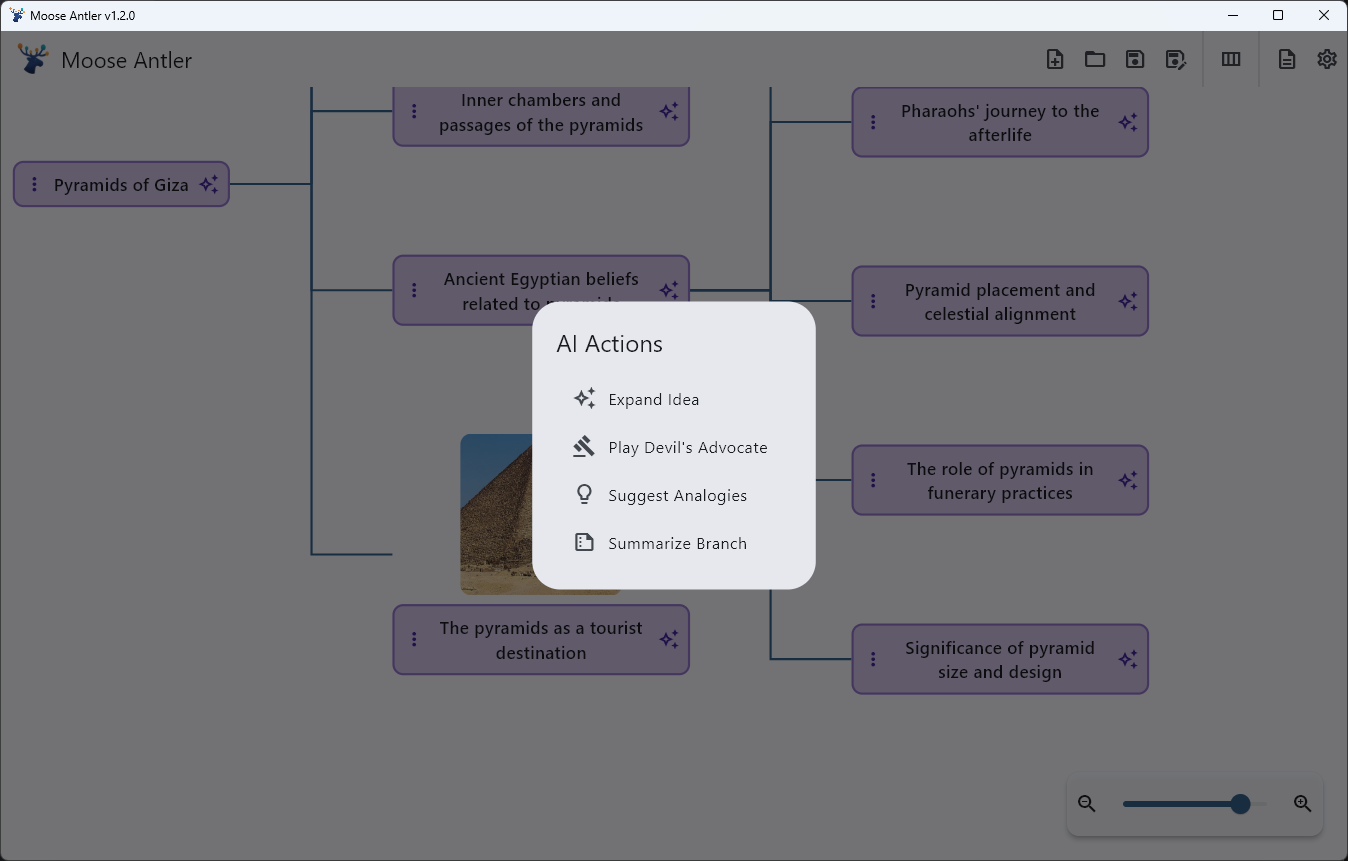Toggle the column layout view icon
This screenshot has height=861, width=1348.
[x=1231, y=60]
